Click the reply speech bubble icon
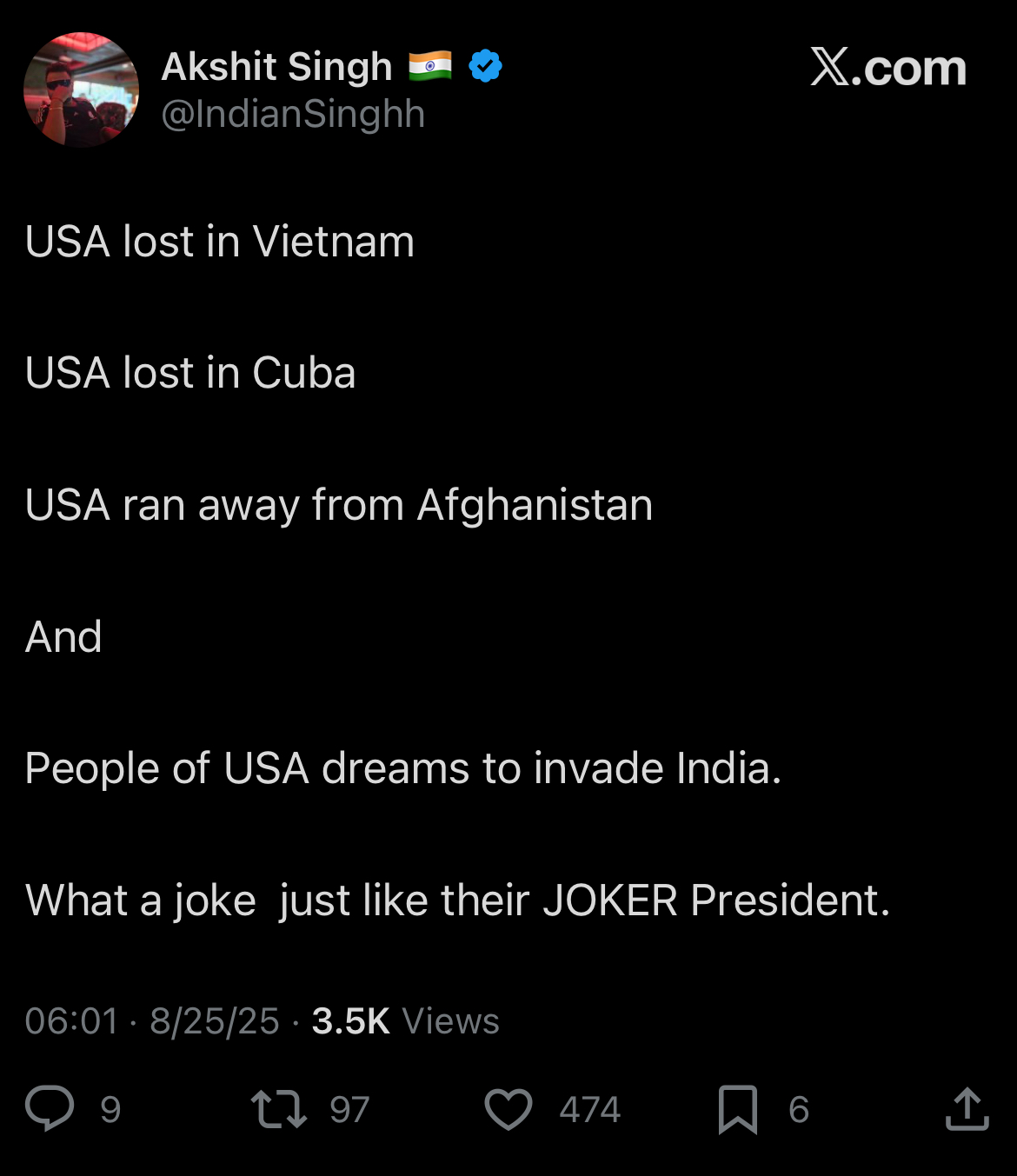 50,1108
